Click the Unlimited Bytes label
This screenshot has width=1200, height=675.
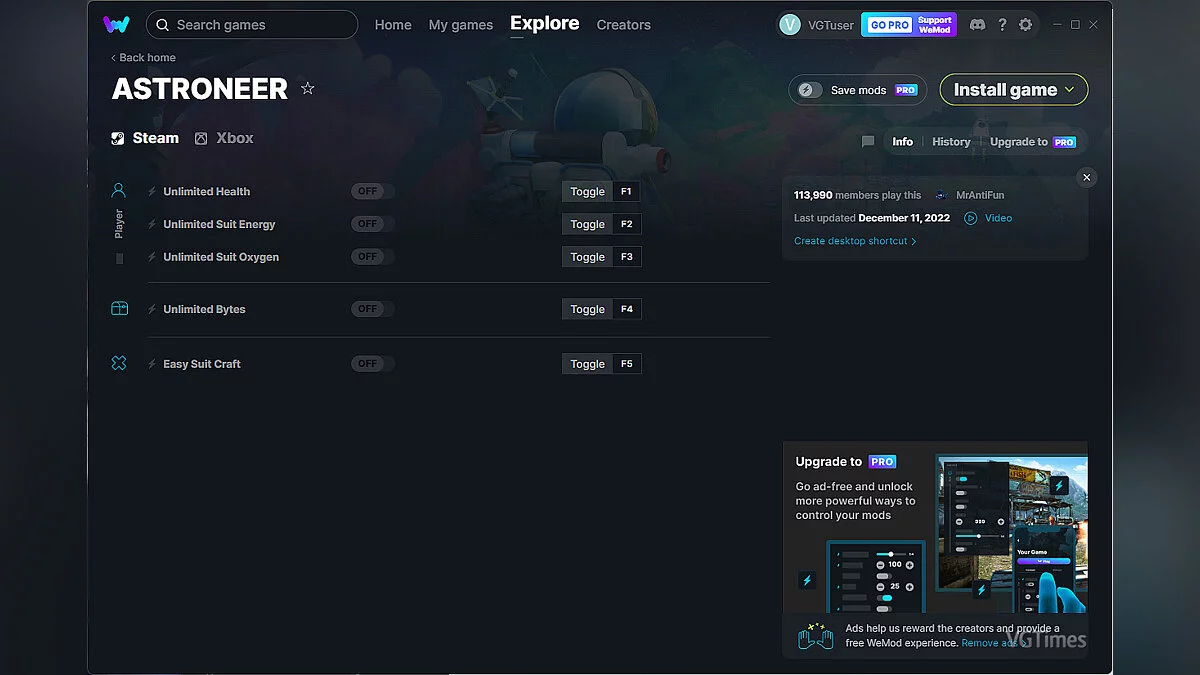click(204, 309)
